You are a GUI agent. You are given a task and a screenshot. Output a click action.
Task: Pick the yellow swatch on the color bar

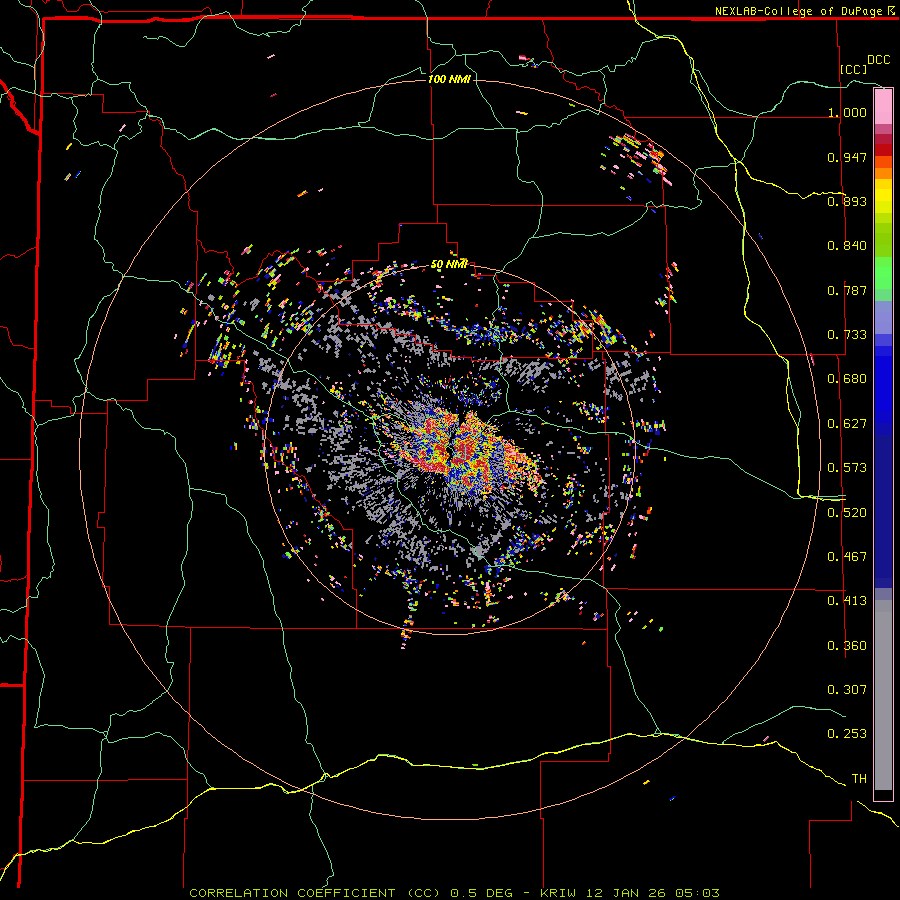(x=883, y=196)
